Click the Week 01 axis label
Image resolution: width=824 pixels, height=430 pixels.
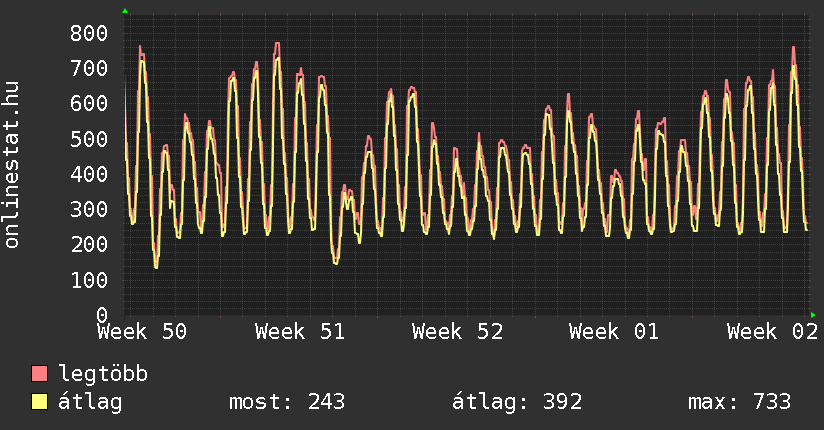(614, 332)
